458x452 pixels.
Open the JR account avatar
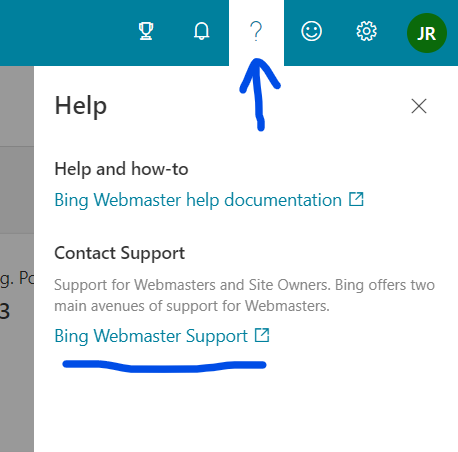tap(427, 33)
